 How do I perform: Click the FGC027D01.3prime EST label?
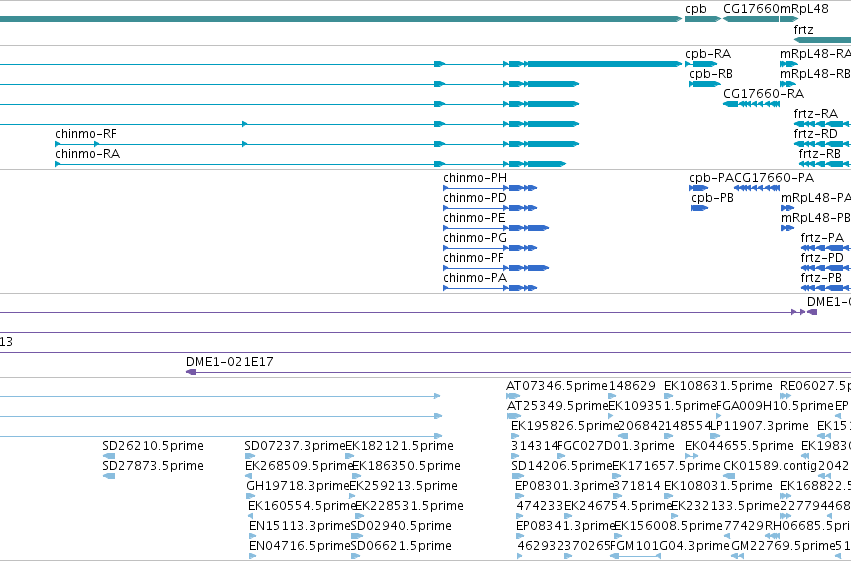click(616, 446)
